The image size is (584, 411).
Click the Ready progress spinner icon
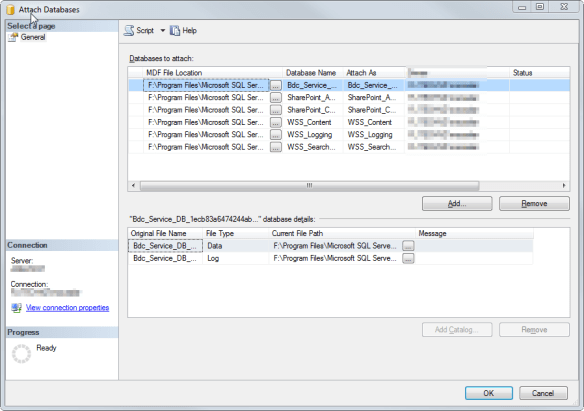click(21, 354)
